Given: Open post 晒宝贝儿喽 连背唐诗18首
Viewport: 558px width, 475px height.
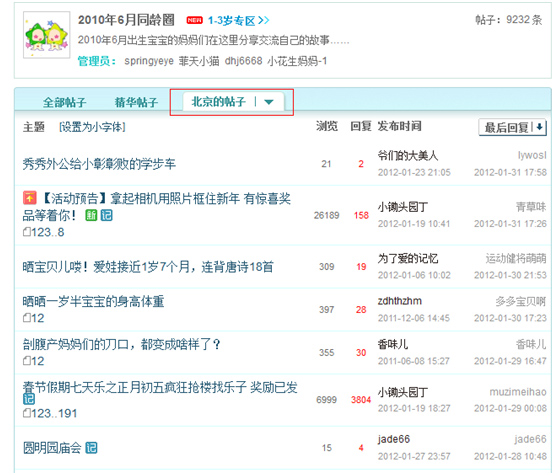Looking at the screenshot, I should pos(148,267).
